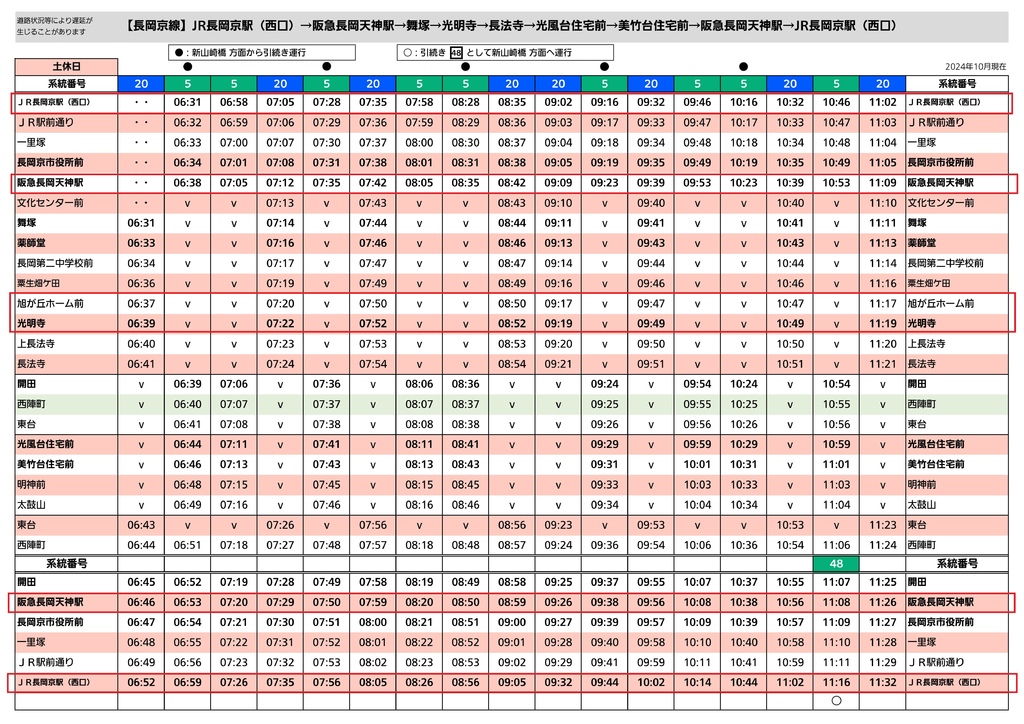
Task: Click the 光風台住宅前 stop name on the right
Action: [936, 444]
